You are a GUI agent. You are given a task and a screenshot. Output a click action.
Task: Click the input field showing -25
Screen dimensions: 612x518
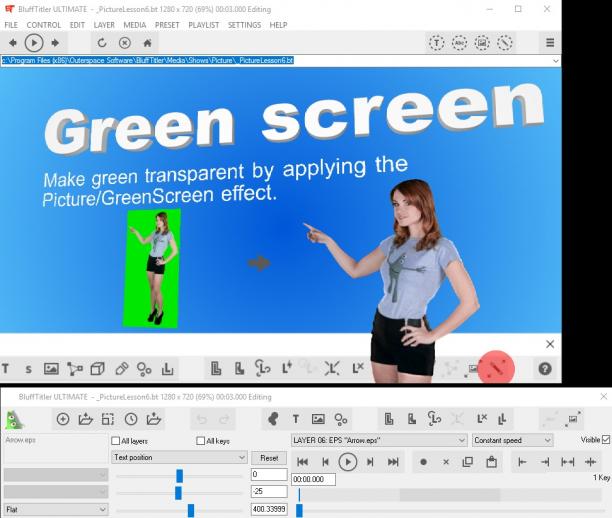click(269, 491)
